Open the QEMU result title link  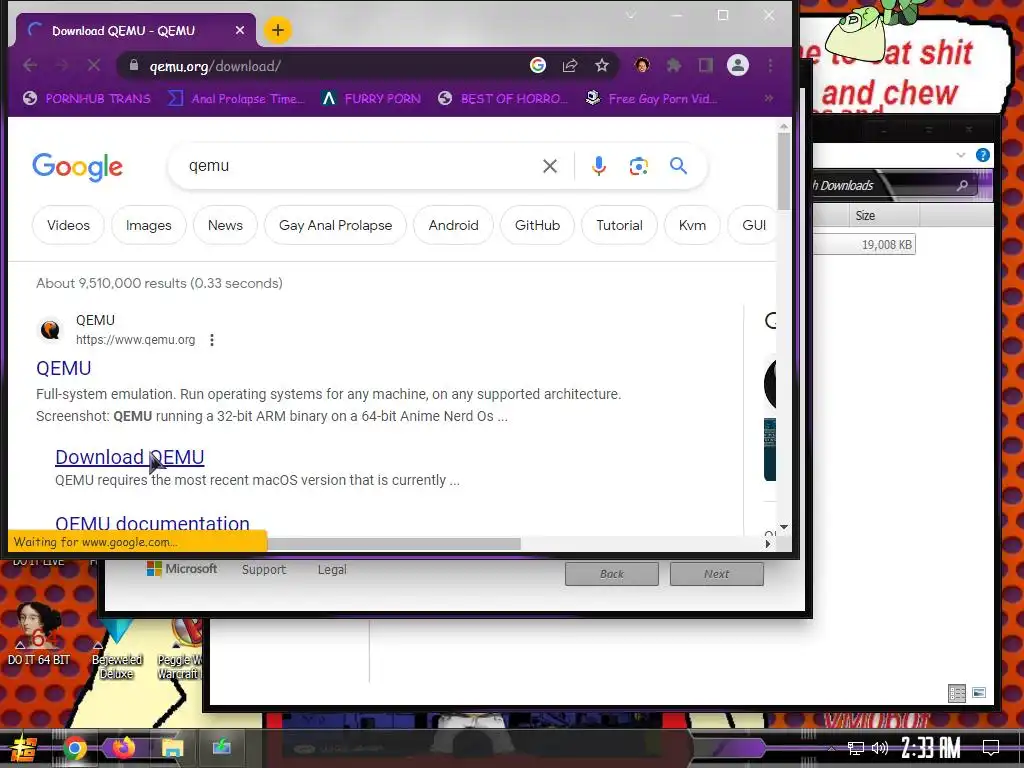[63, 368]
